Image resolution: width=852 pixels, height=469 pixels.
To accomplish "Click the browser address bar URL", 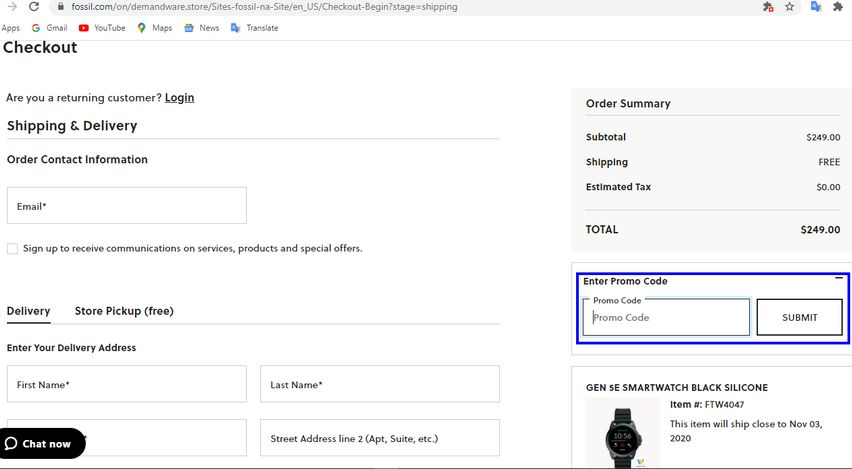I will click(264, 7).
